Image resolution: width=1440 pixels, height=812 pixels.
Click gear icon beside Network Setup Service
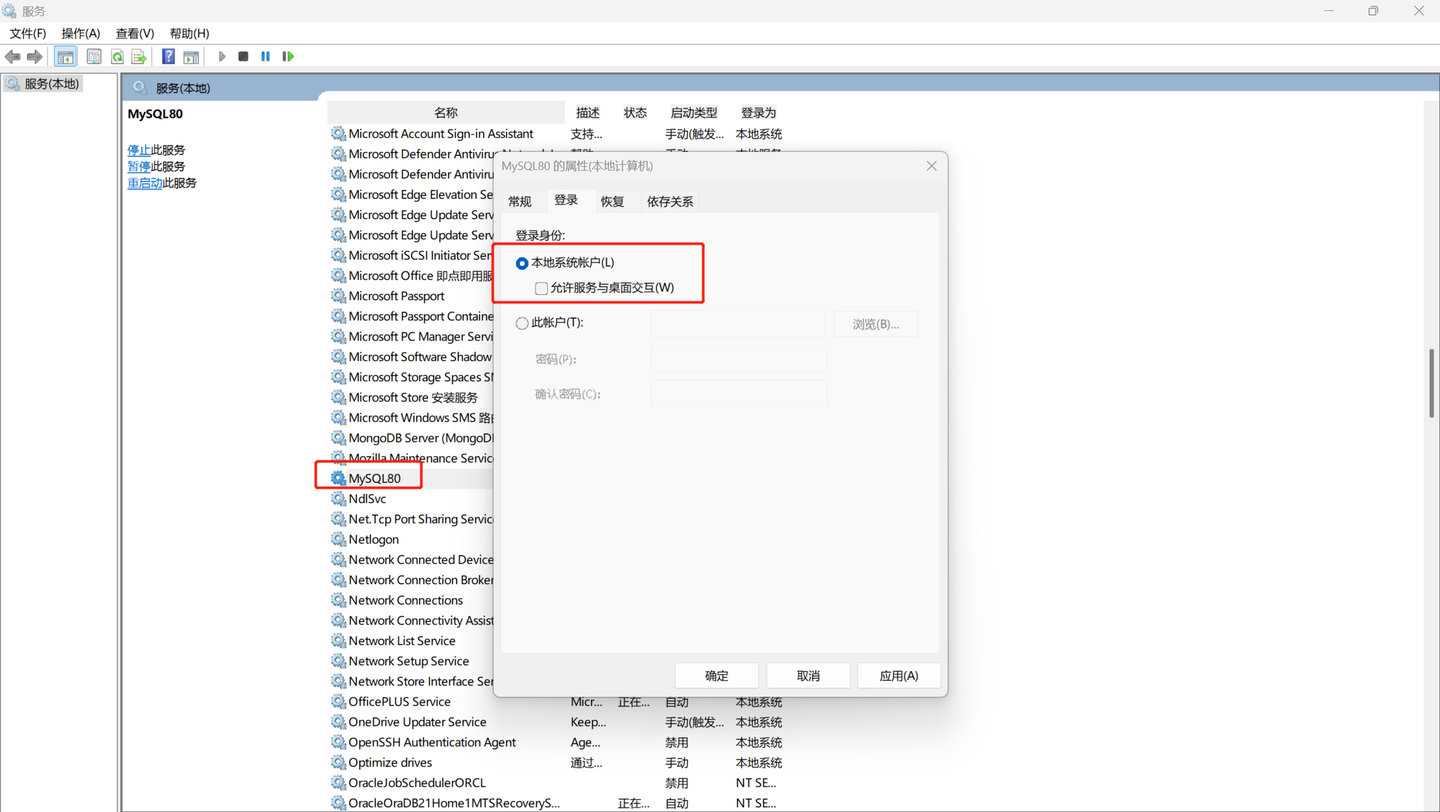[338, 661]
